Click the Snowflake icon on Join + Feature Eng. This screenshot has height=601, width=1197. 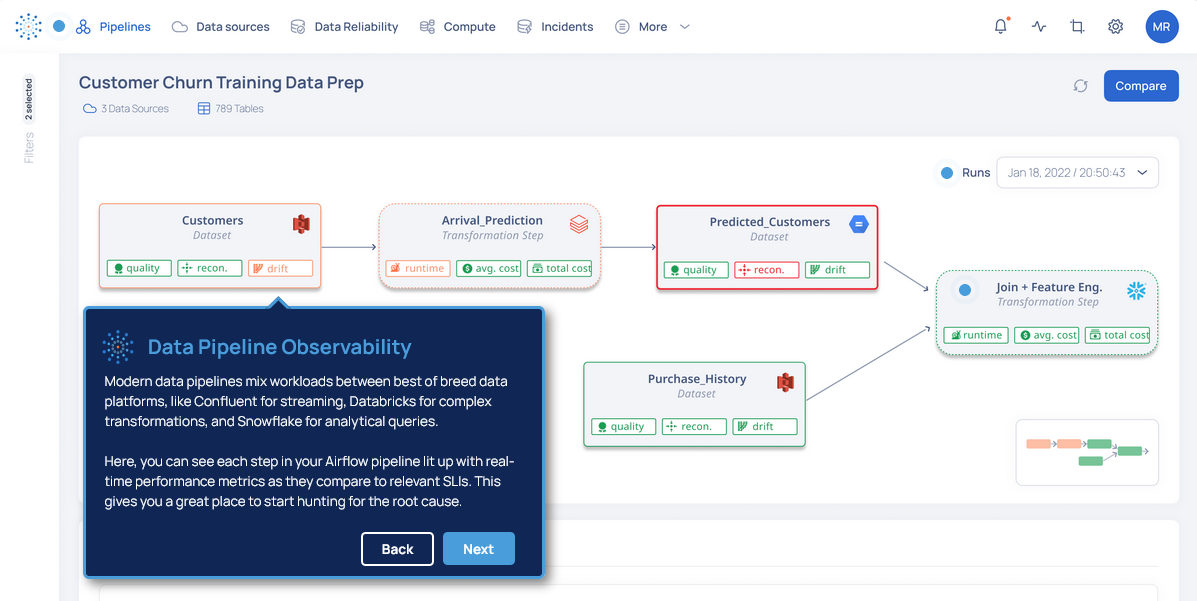click(1137, 291)
